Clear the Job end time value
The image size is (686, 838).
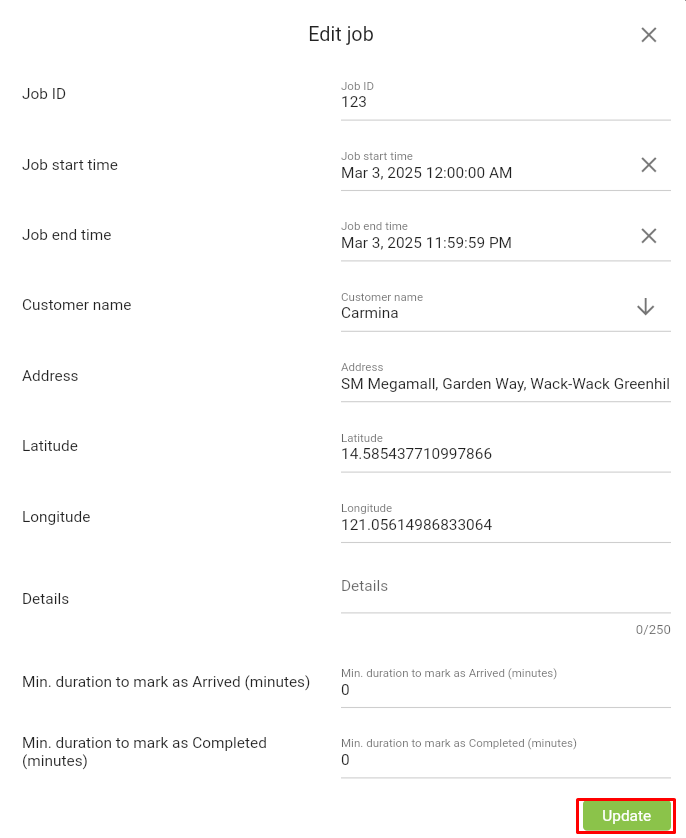(x=649, y=236)
